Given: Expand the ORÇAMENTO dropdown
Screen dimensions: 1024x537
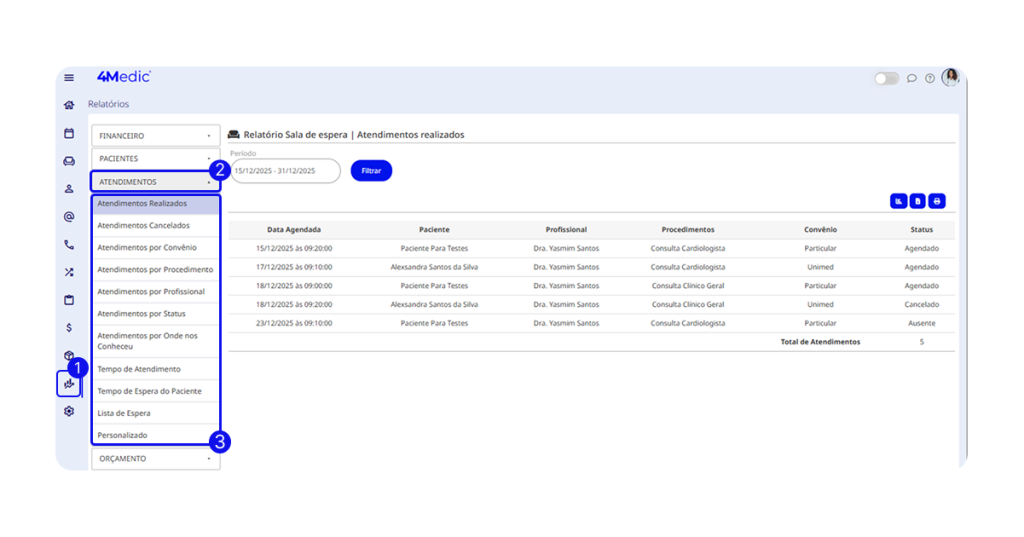Looking at the screenshot, I should (x=155, y=459).
